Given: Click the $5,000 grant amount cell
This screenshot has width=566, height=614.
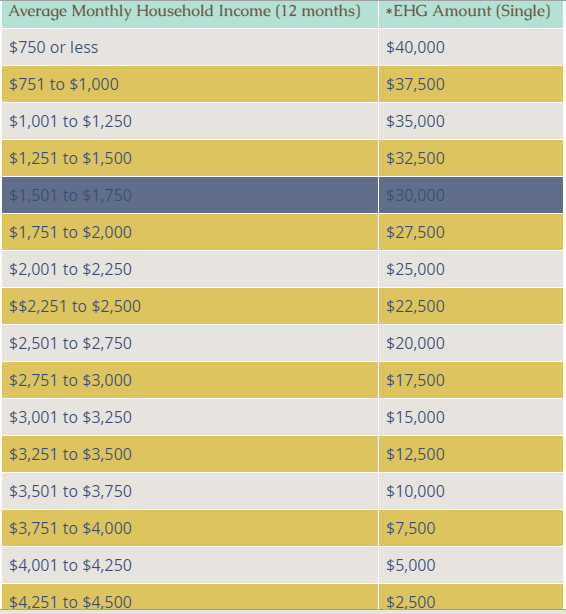Looking at the screenshot, I should tap(471, 565).
